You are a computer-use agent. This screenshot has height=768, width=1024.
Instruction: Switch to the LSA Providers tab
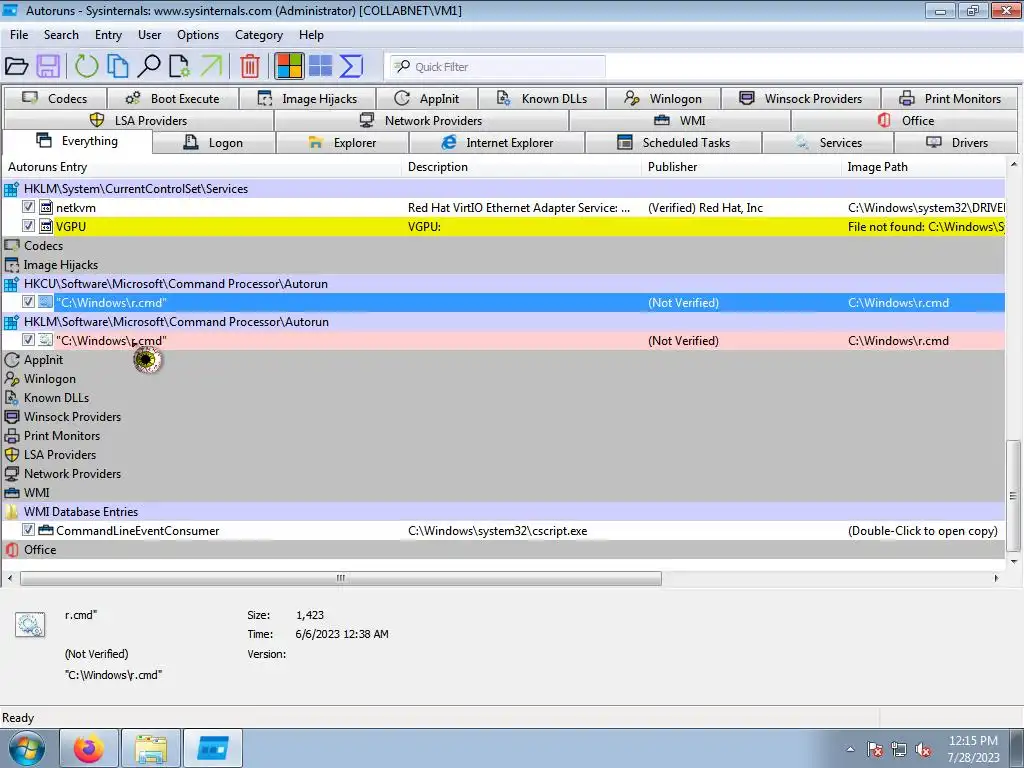(138, 120)
